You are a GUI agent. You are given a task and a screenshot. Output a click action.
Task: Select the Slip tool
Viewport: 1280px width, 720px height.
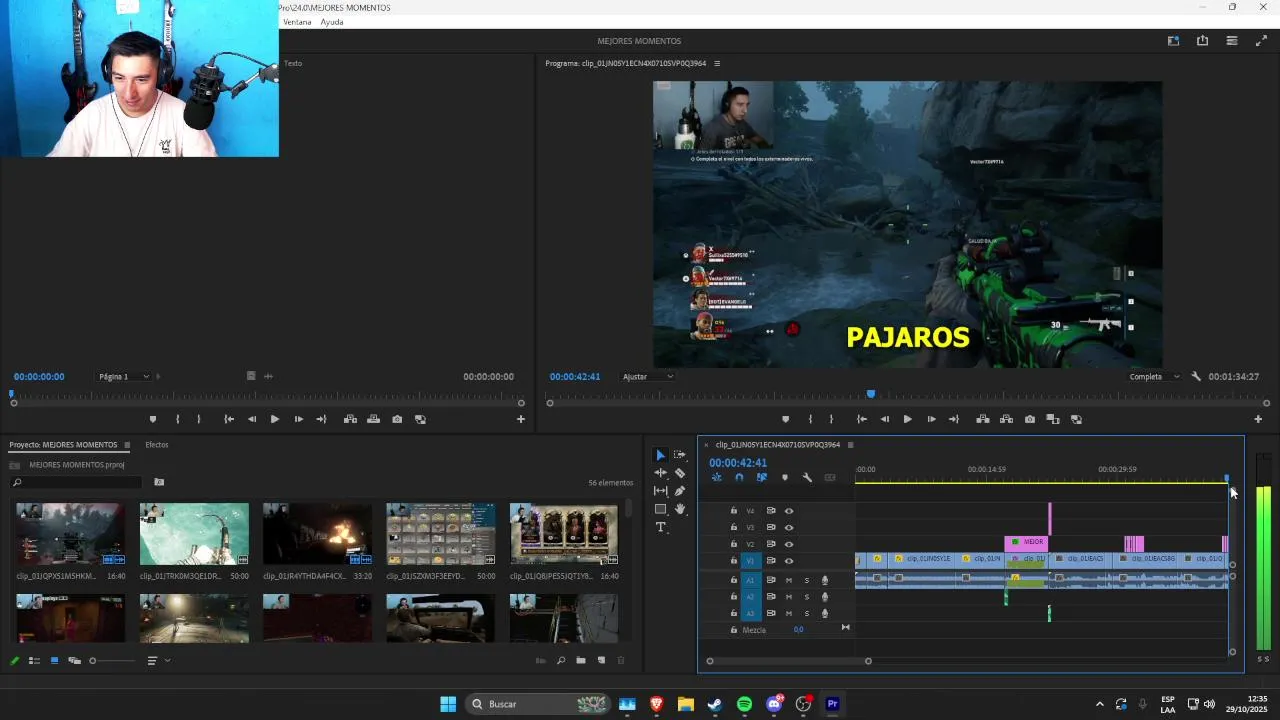(x=660, y=491)
